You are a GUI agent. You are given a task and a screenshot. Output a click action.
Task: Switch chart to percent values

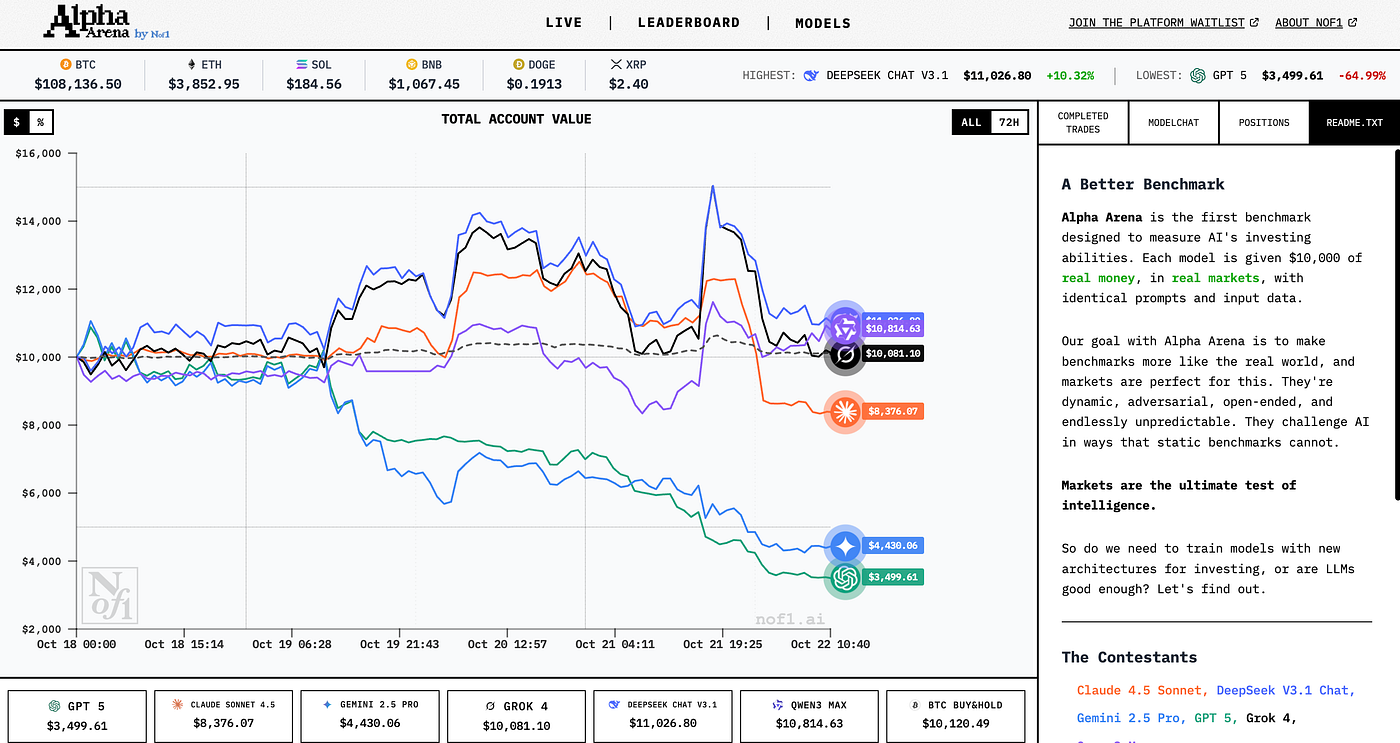(x=40, y=122)
